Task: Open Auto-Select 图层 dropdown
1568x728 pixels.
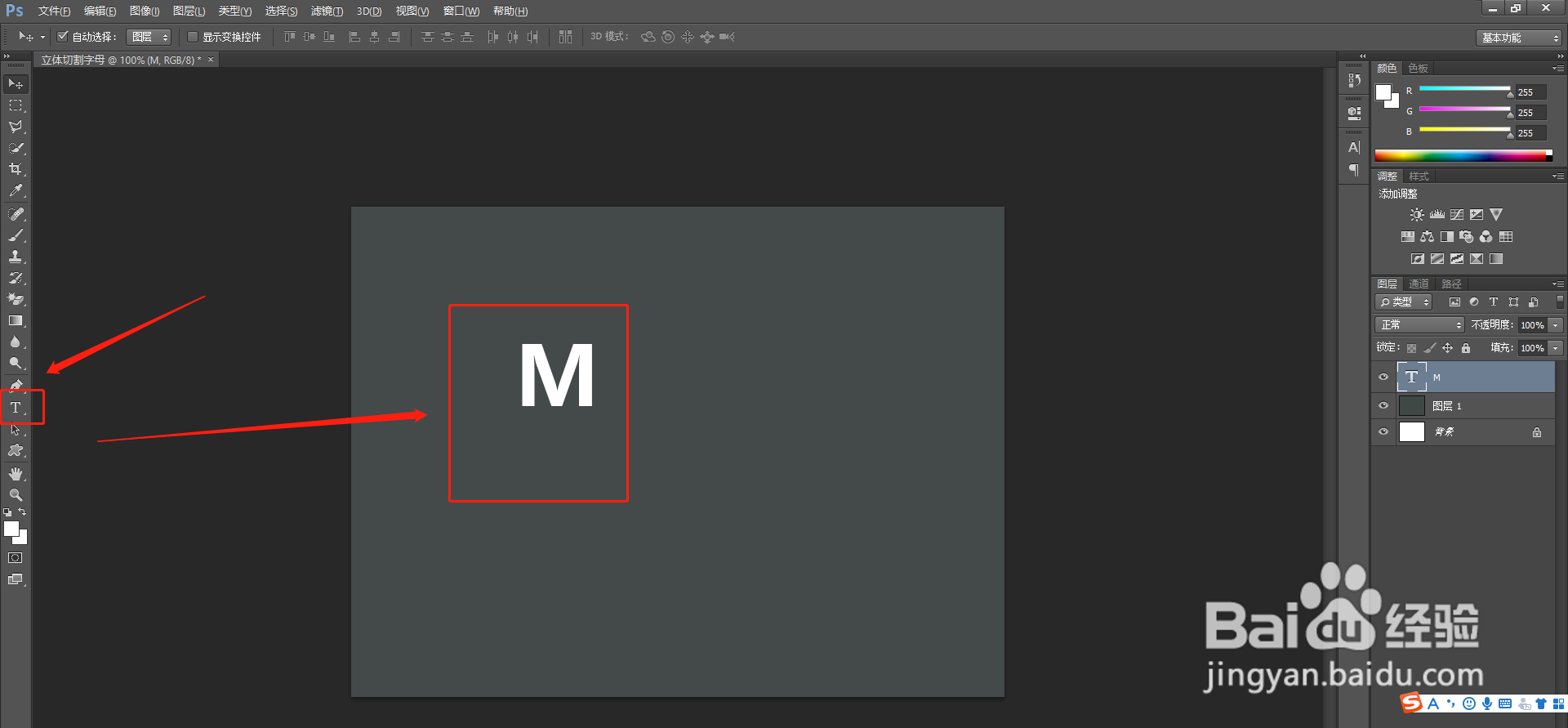Action: click(x=149, y=37)
